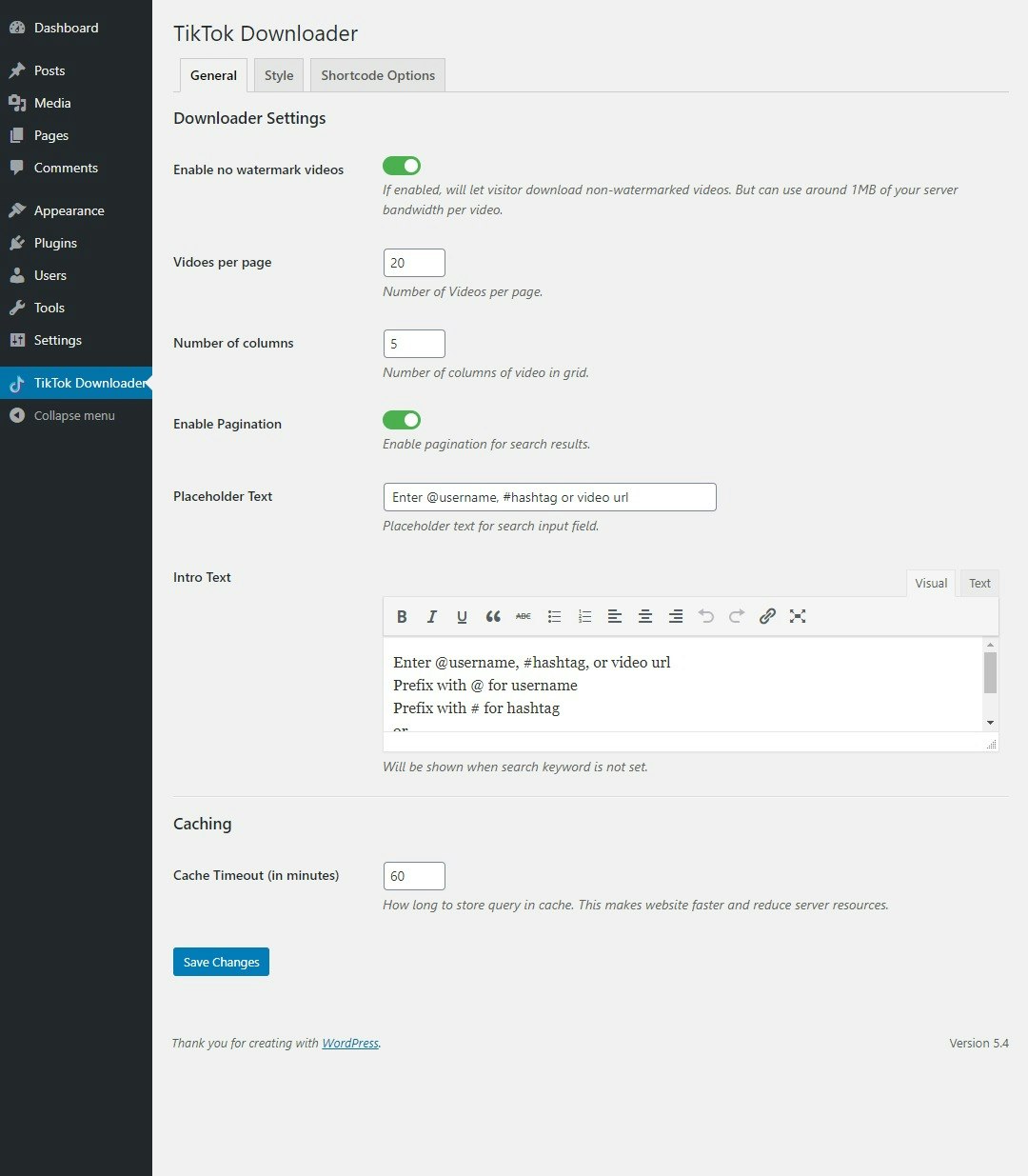Viewport: 1028px width, 1176px height.
Task: Click the Intro Text editor scrollbar thumb
Action: [x=990, y=672]
